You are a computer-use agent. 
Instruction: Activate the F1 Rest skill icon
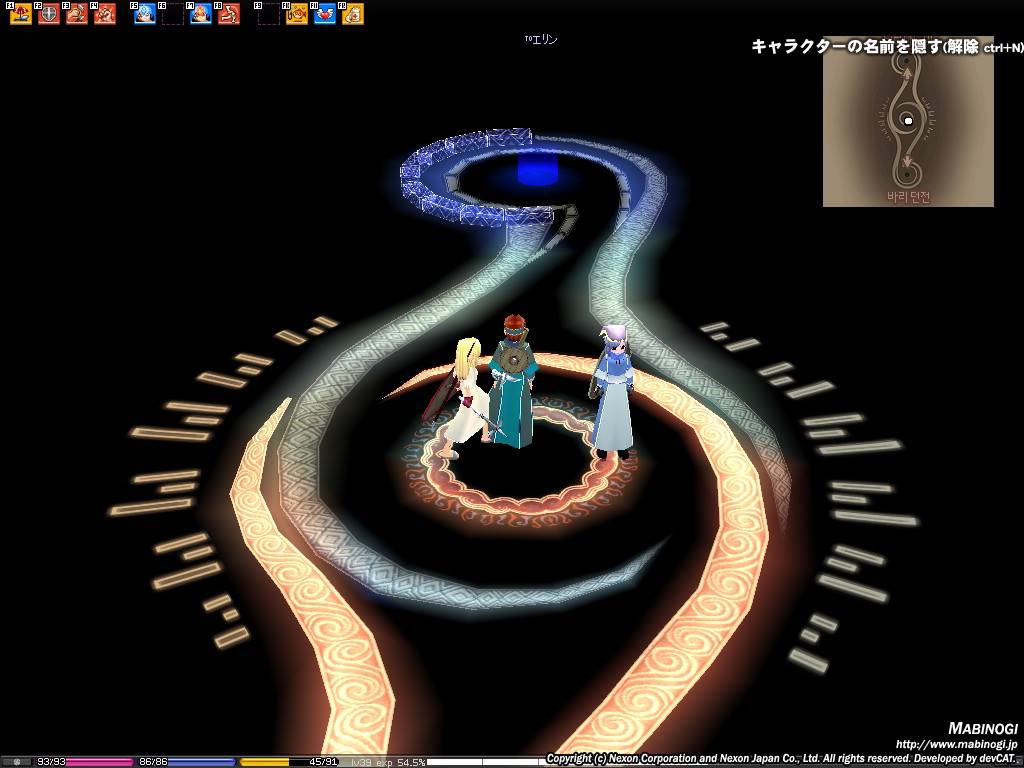point(21,14)
